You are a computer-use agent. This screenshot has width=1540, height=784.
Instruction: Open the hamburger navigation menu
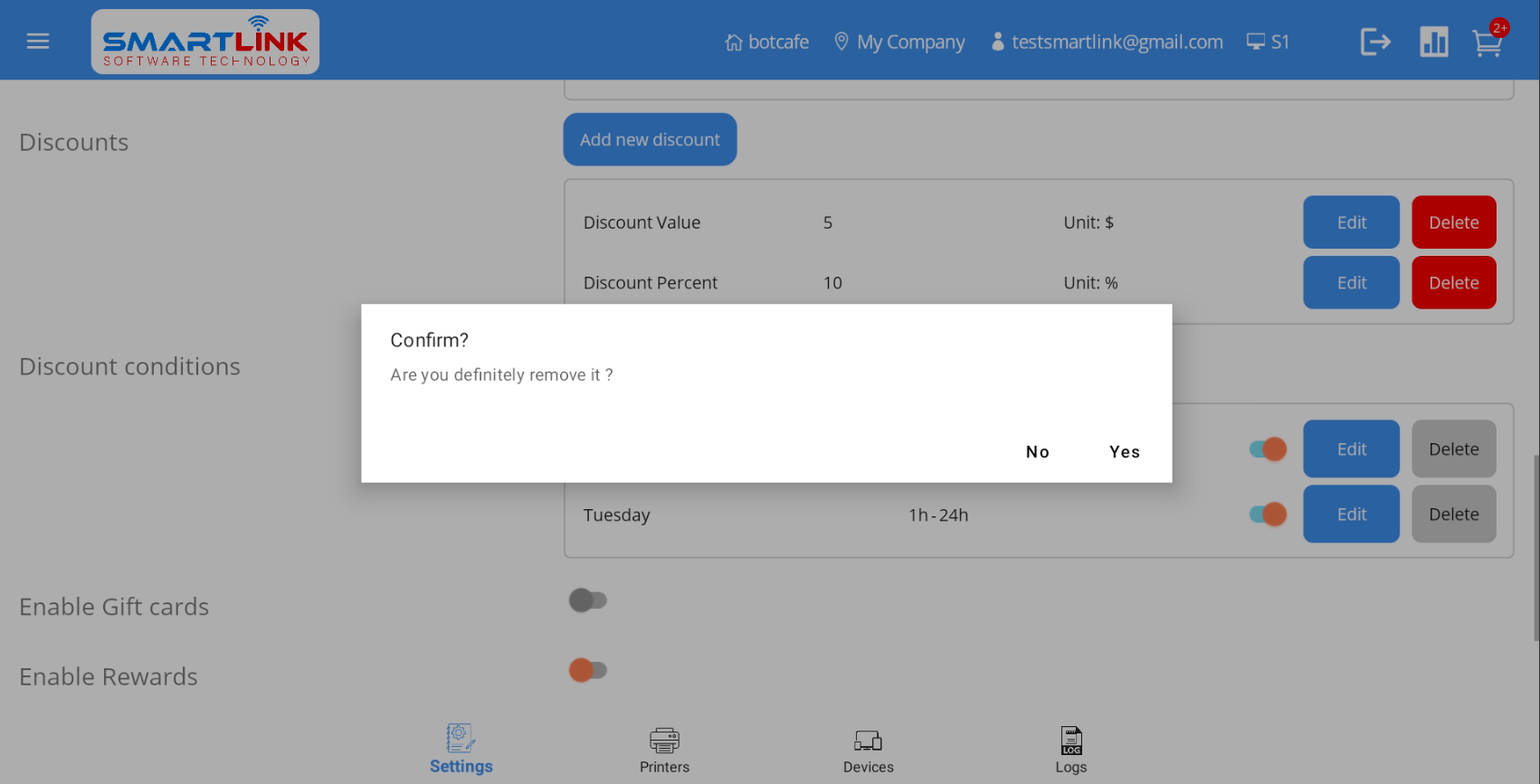click(x=38, y=42)
